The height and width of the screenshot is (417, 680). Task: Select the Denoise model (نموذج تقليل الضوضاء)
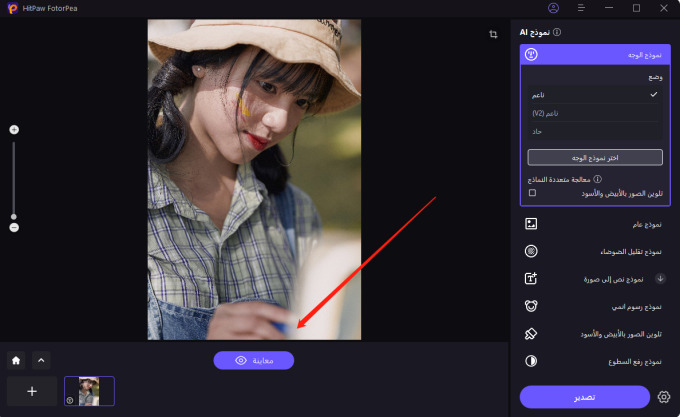(532, 251)
